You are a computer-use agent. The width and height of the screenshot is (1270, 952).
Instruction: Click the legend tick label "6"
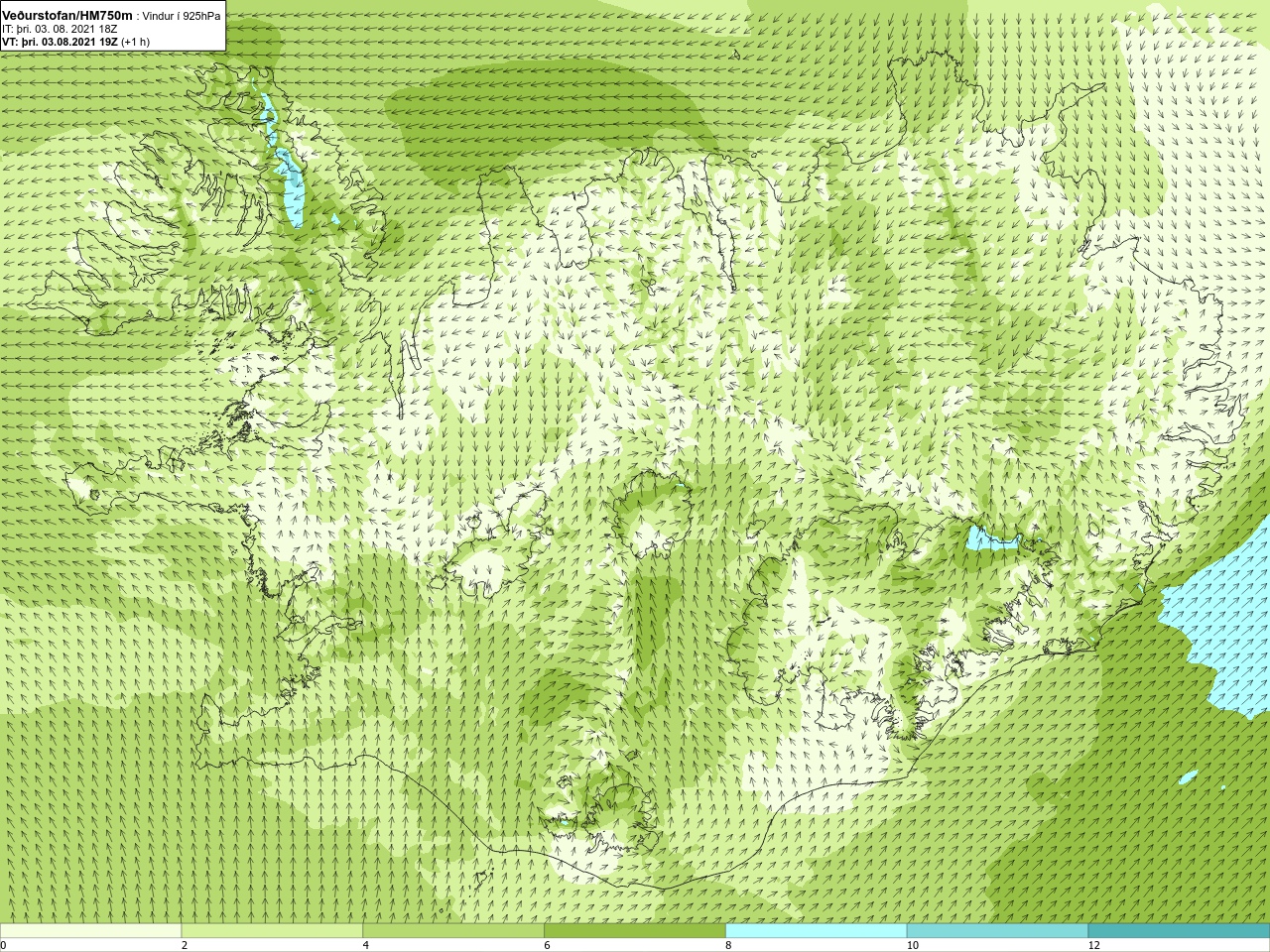pyautogui.click(x=548, y=945)
